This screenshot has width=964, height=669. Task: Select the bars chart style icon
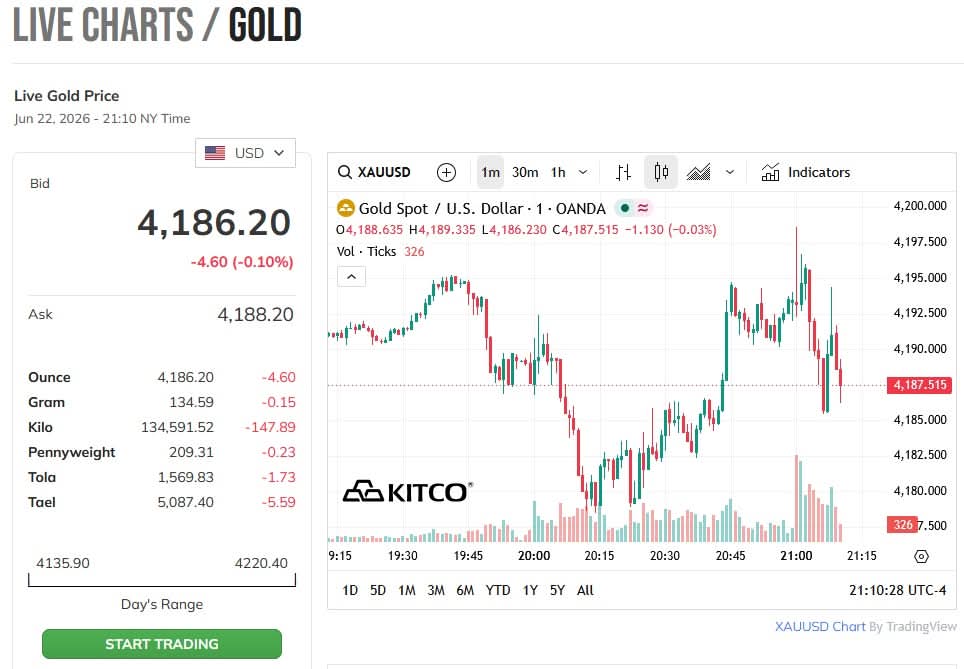pos(623,173)
